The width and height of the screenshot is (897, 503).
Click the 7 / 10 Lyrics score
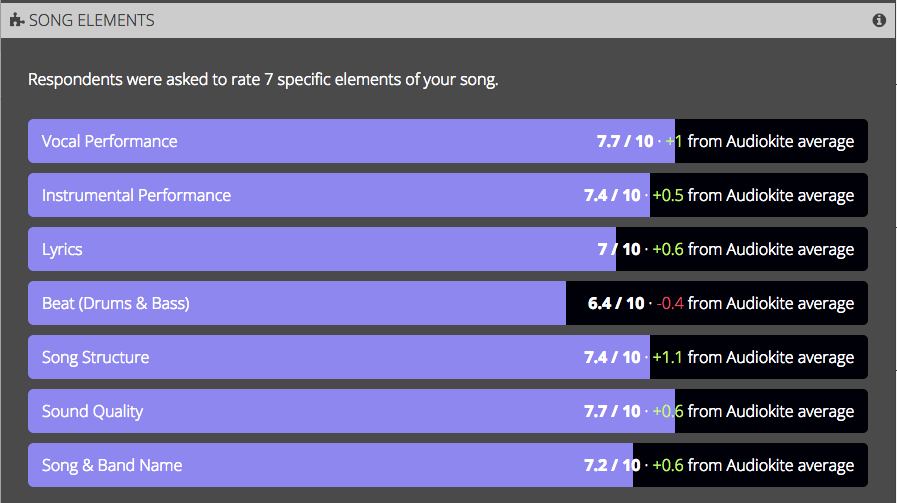(x=619, y=249)
